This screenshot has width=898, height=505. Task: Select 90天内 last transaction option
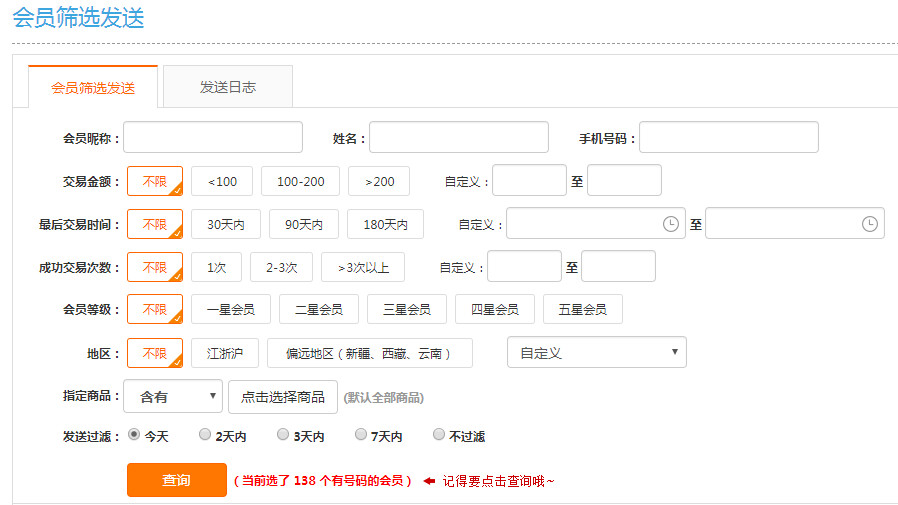point(304,224)
